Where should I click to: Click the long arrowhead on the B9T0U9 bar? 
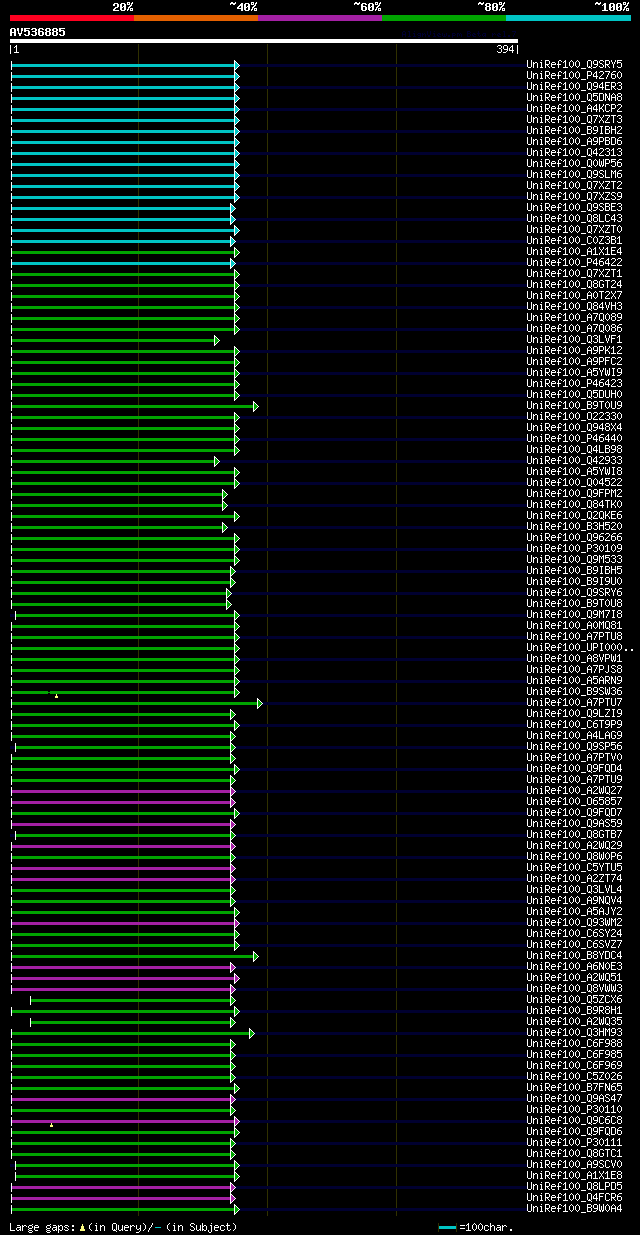tap(256, 406)
